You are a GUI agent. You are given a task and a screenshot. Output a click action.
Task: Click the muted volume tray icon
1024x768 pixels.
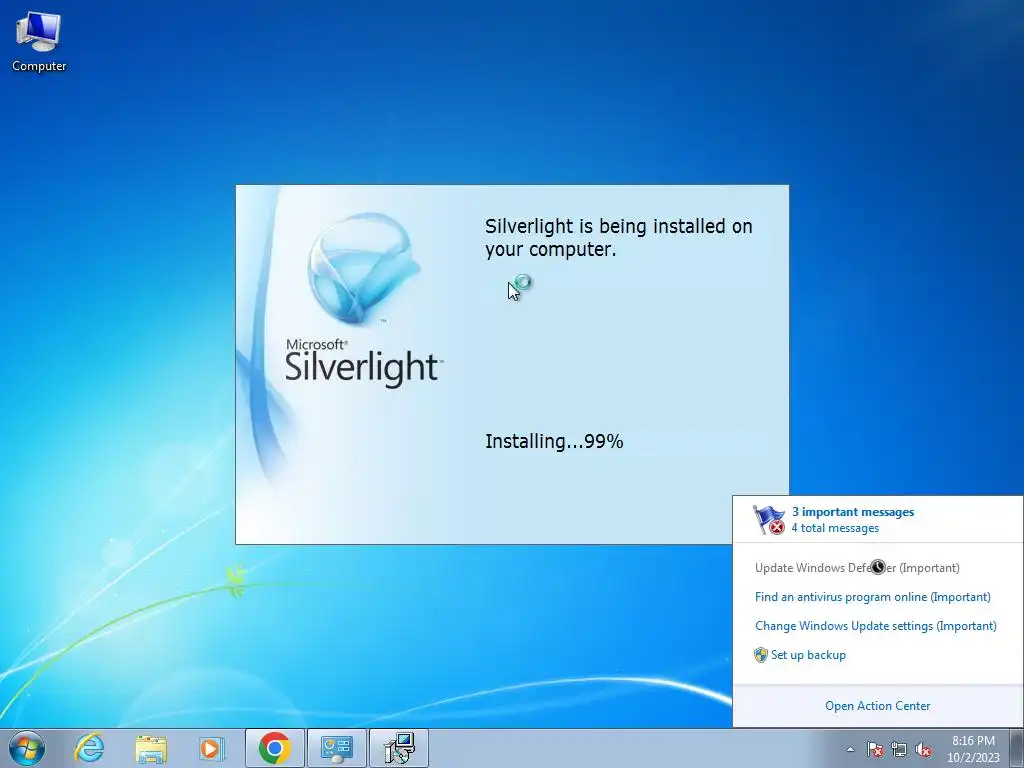(x=923, y=749)
